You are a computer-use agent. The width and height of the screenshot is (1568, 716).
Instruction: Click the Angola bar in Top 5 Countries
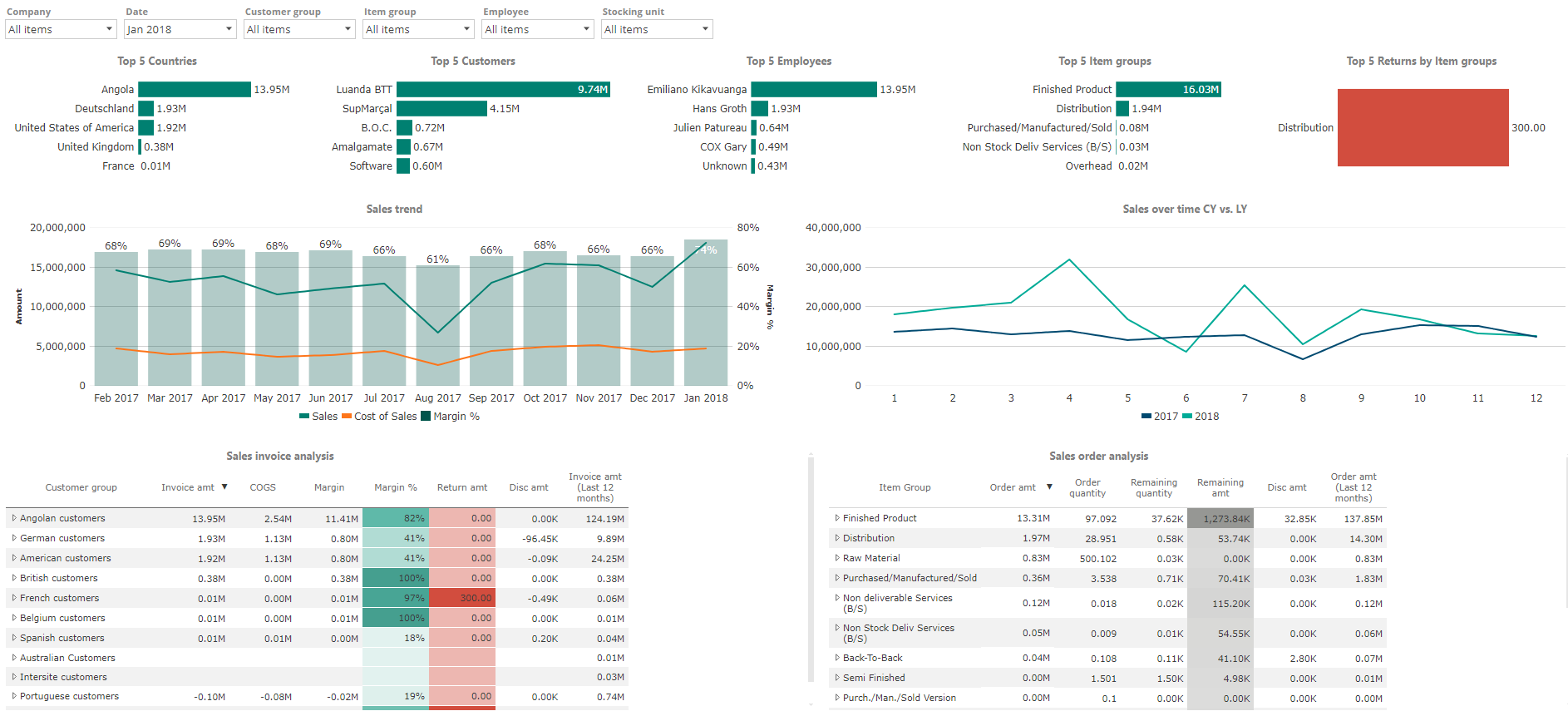(194, 89)
